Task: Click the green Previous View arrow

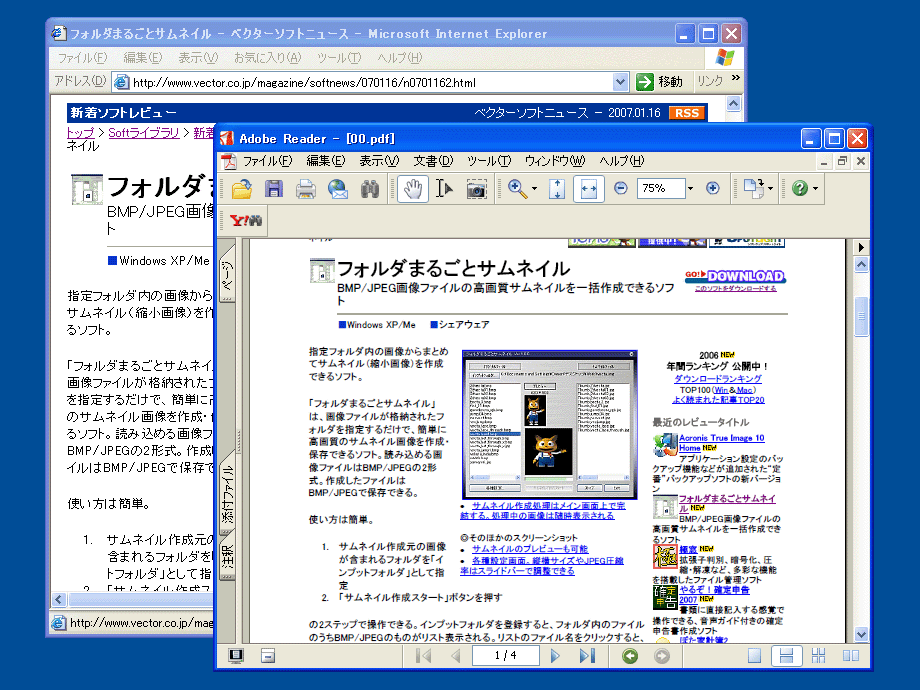Action: coord(630,656)
